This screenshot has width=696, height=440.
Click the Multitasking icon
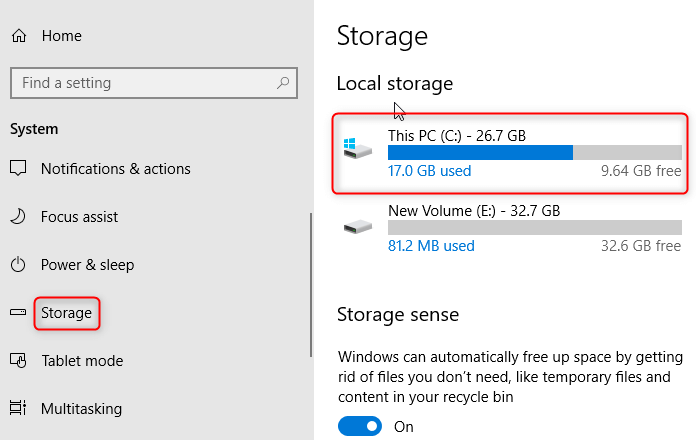coord(18,408)
